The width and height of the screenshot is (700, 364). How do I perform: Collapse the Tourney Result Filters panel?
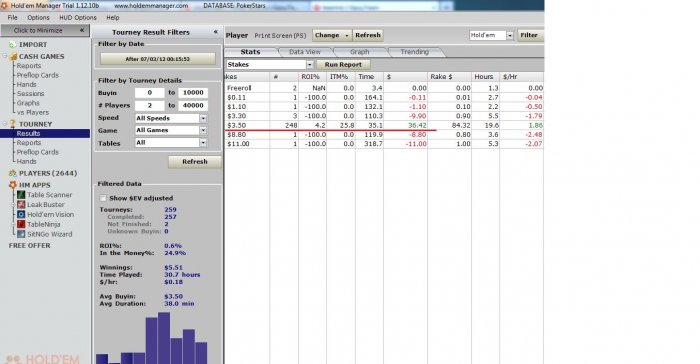pos(216,32)
